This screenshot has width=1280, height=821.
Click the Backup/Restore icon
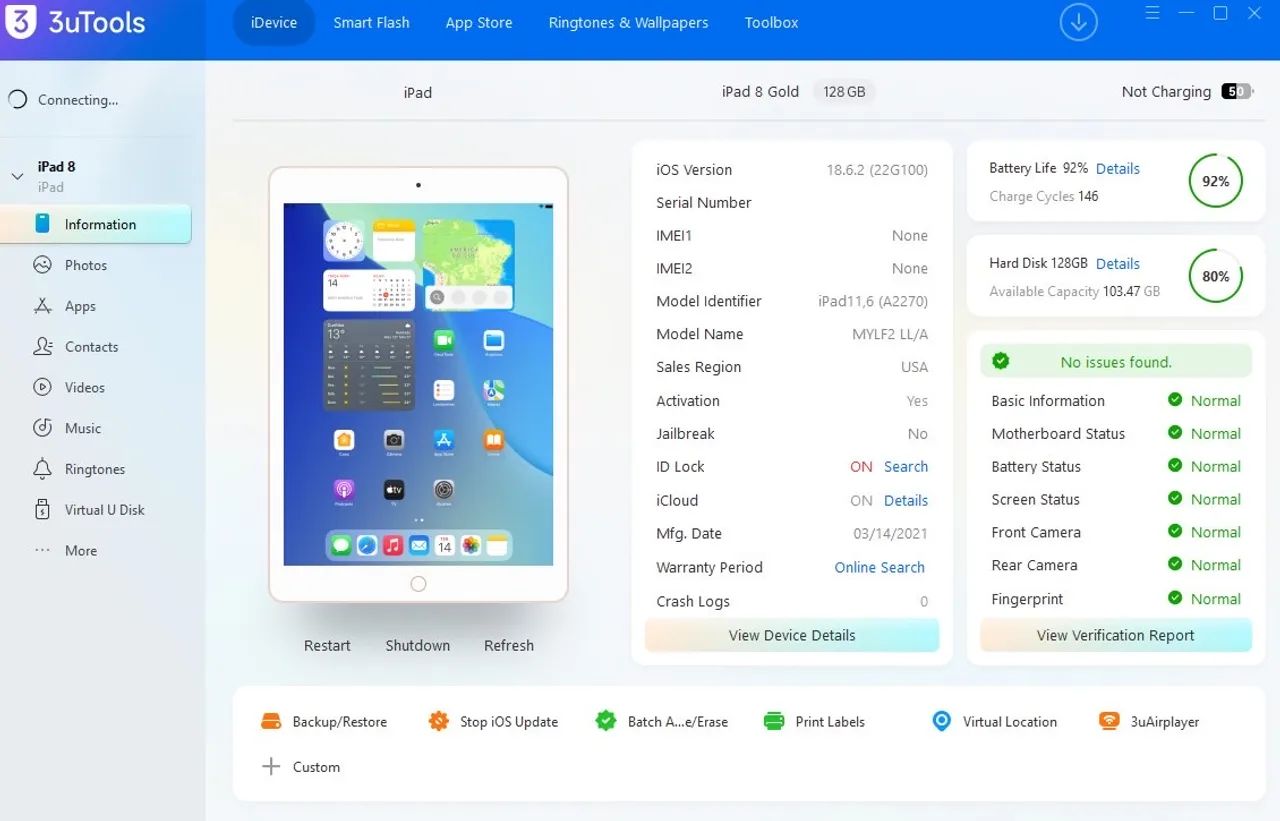pos(271,721)
